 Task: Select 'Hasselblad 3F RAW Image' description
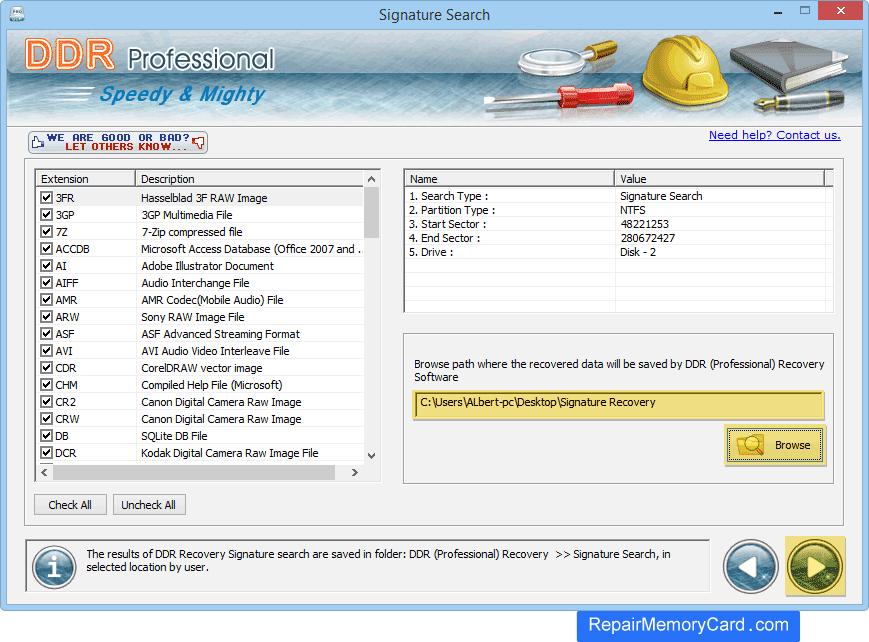coord(204,198)
